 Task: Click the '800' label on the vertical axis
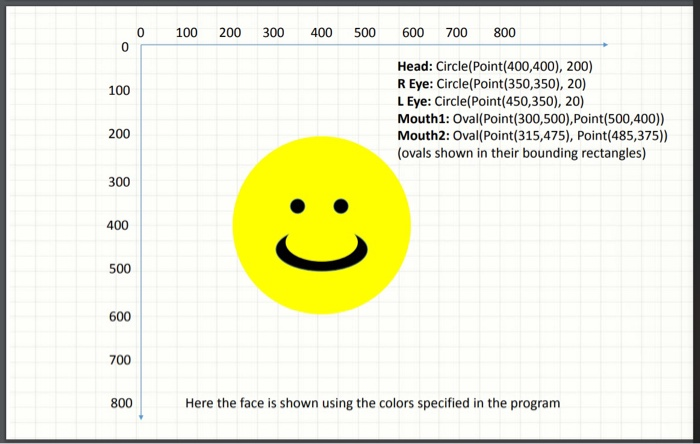[121, 403]
